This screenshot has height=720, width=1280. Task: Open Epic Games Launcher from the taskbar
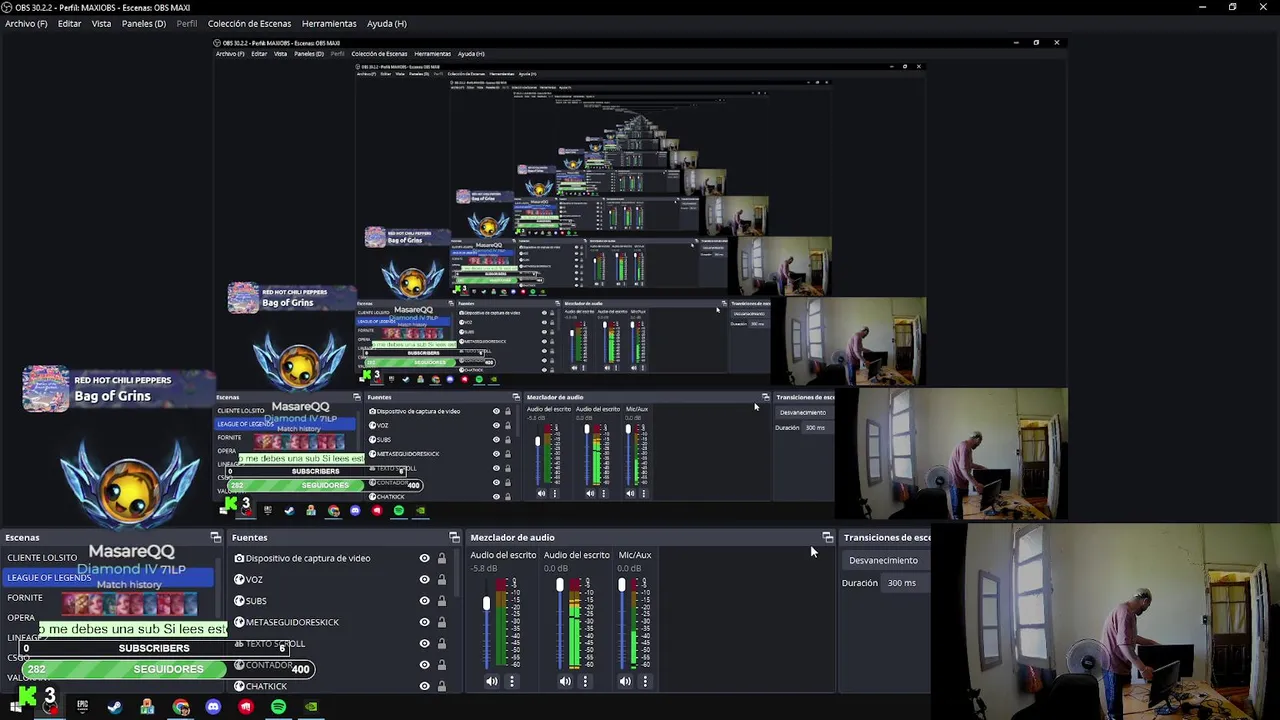click(x=82, y=707)
